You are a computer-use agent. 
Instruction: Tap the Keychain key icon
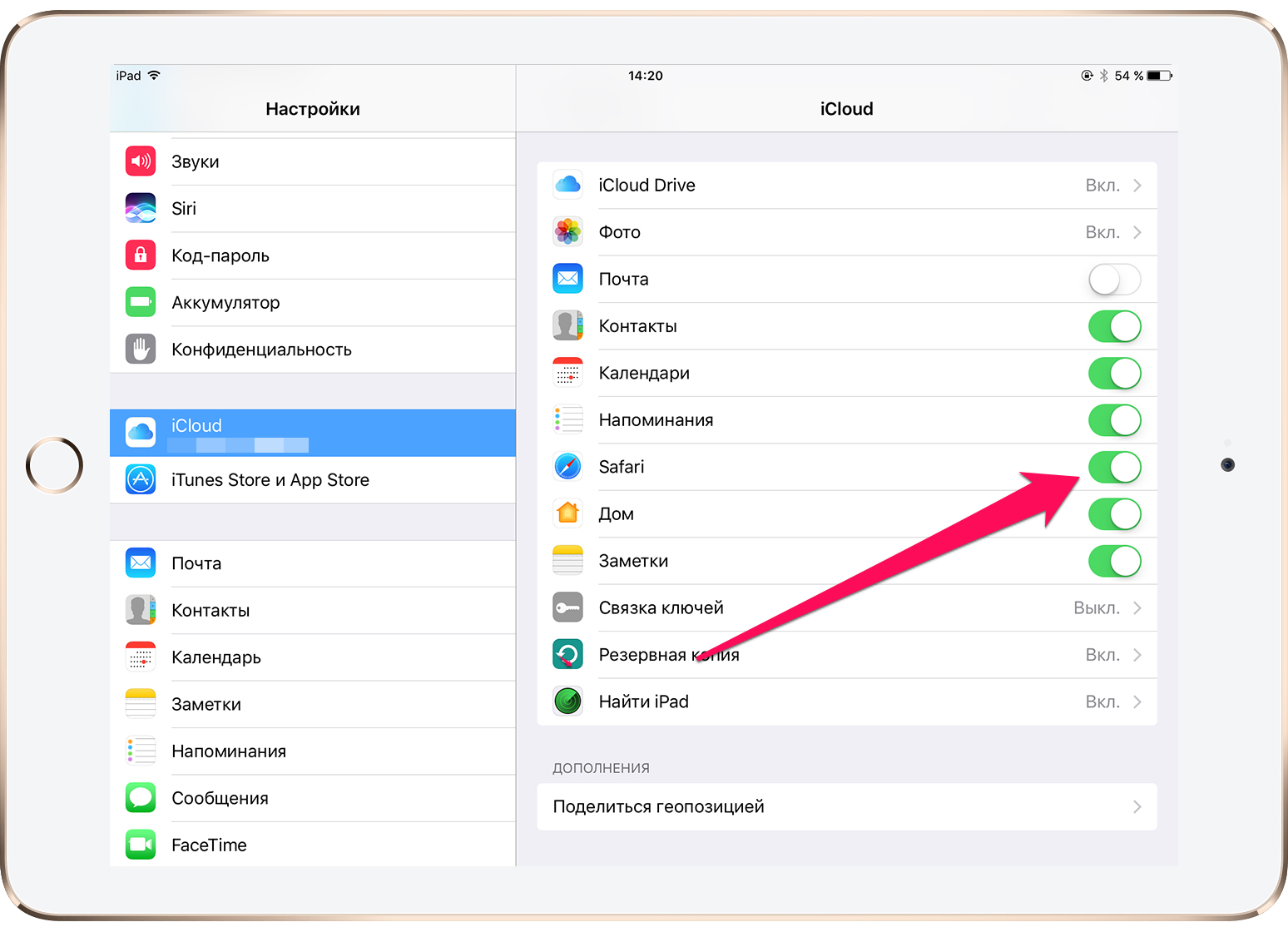click(x=568, y=607)
